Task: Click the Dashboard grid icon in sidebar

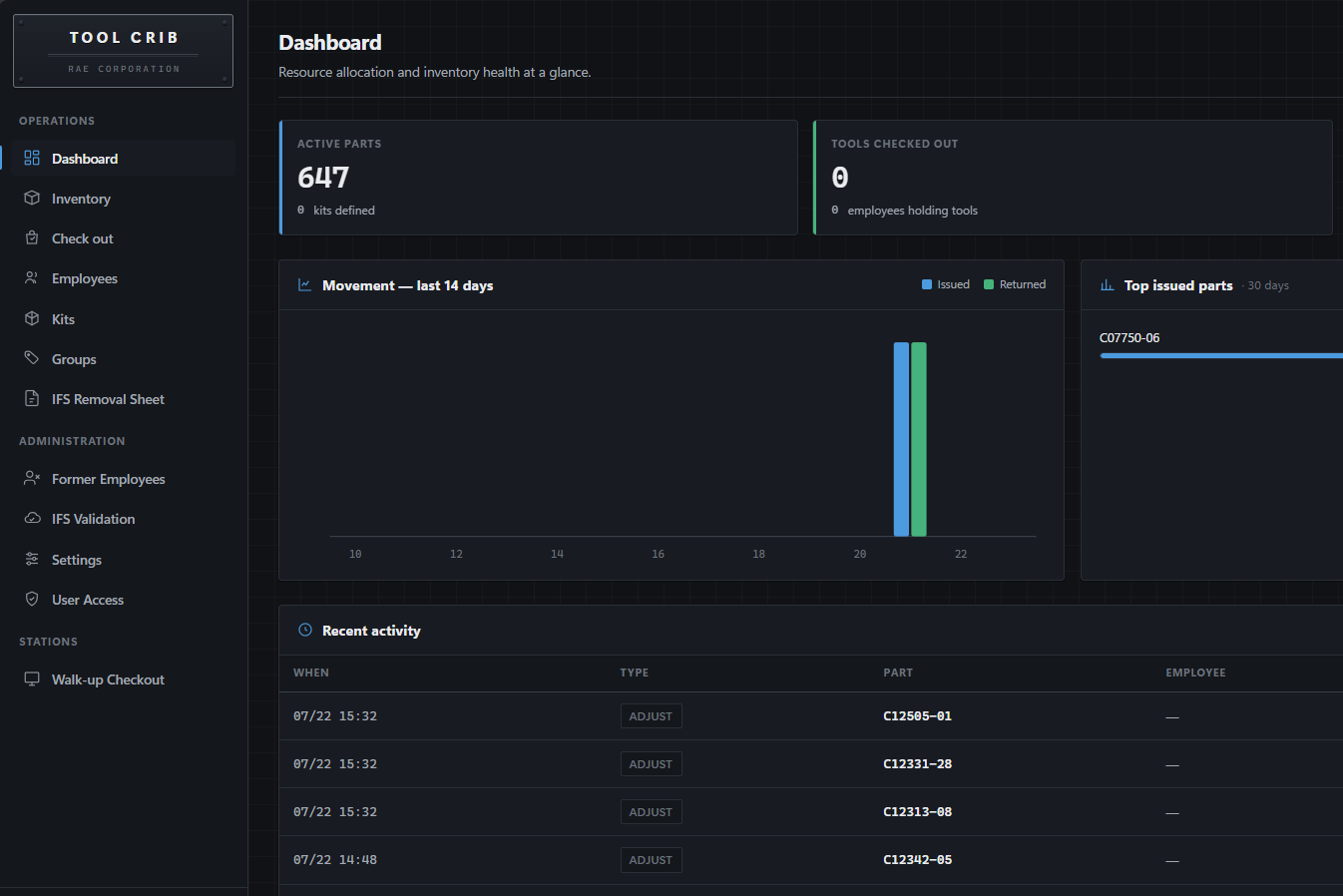Action: click(x=32, y=159)
